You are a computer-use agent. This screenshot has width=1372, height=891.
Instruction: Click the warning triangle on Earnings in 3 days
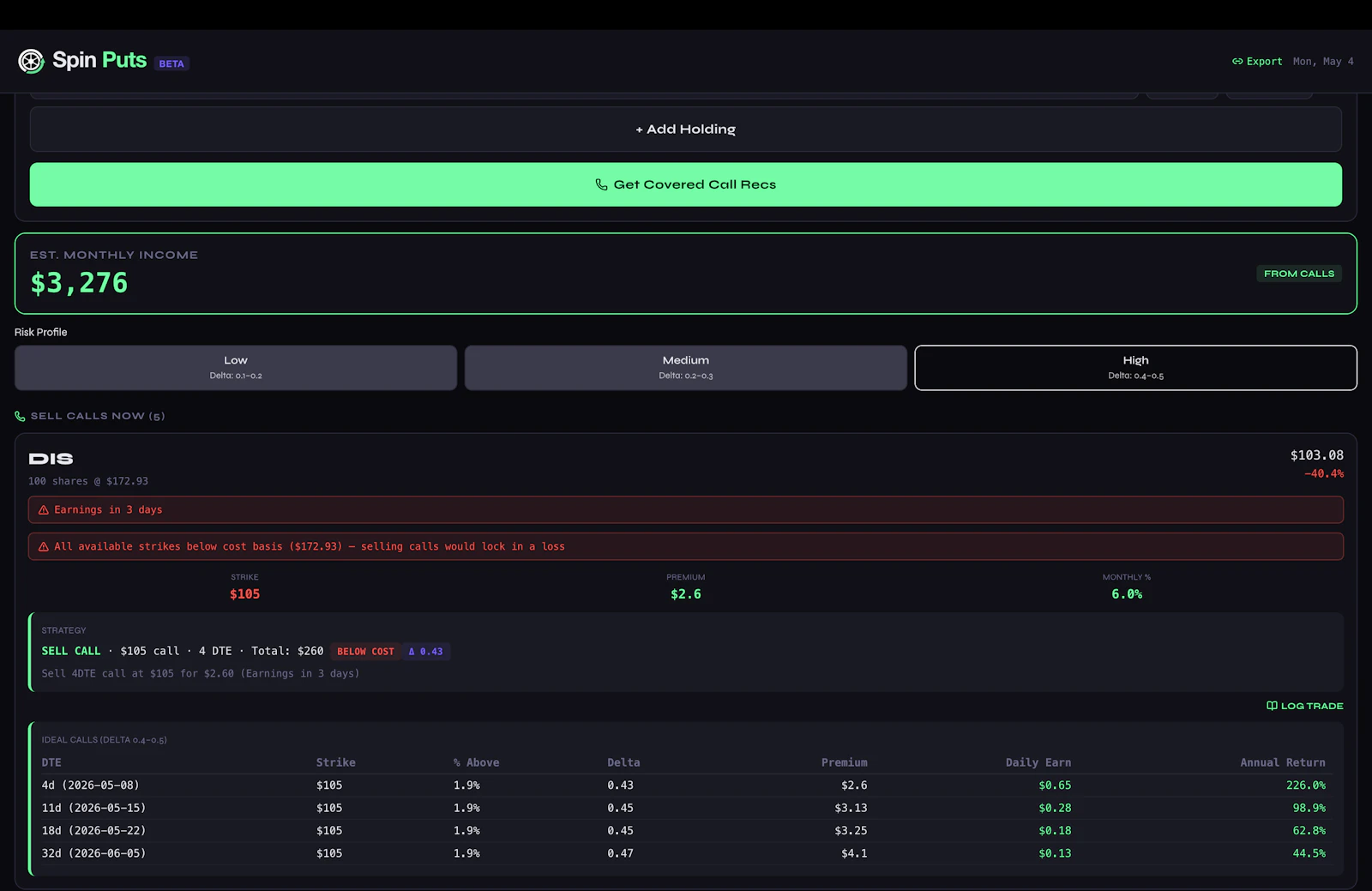point(44,510)
